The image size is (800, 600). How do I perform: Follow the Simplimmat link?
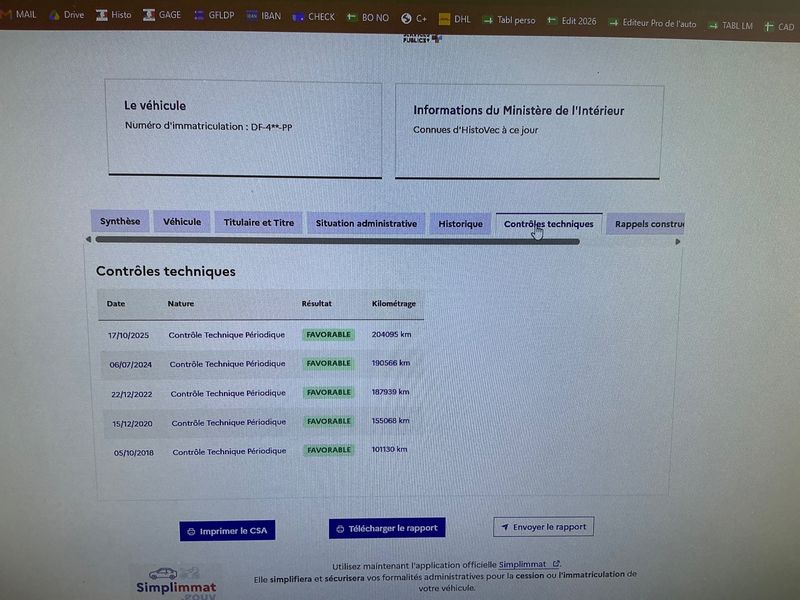pyautogui.click(x=529, y=564)
